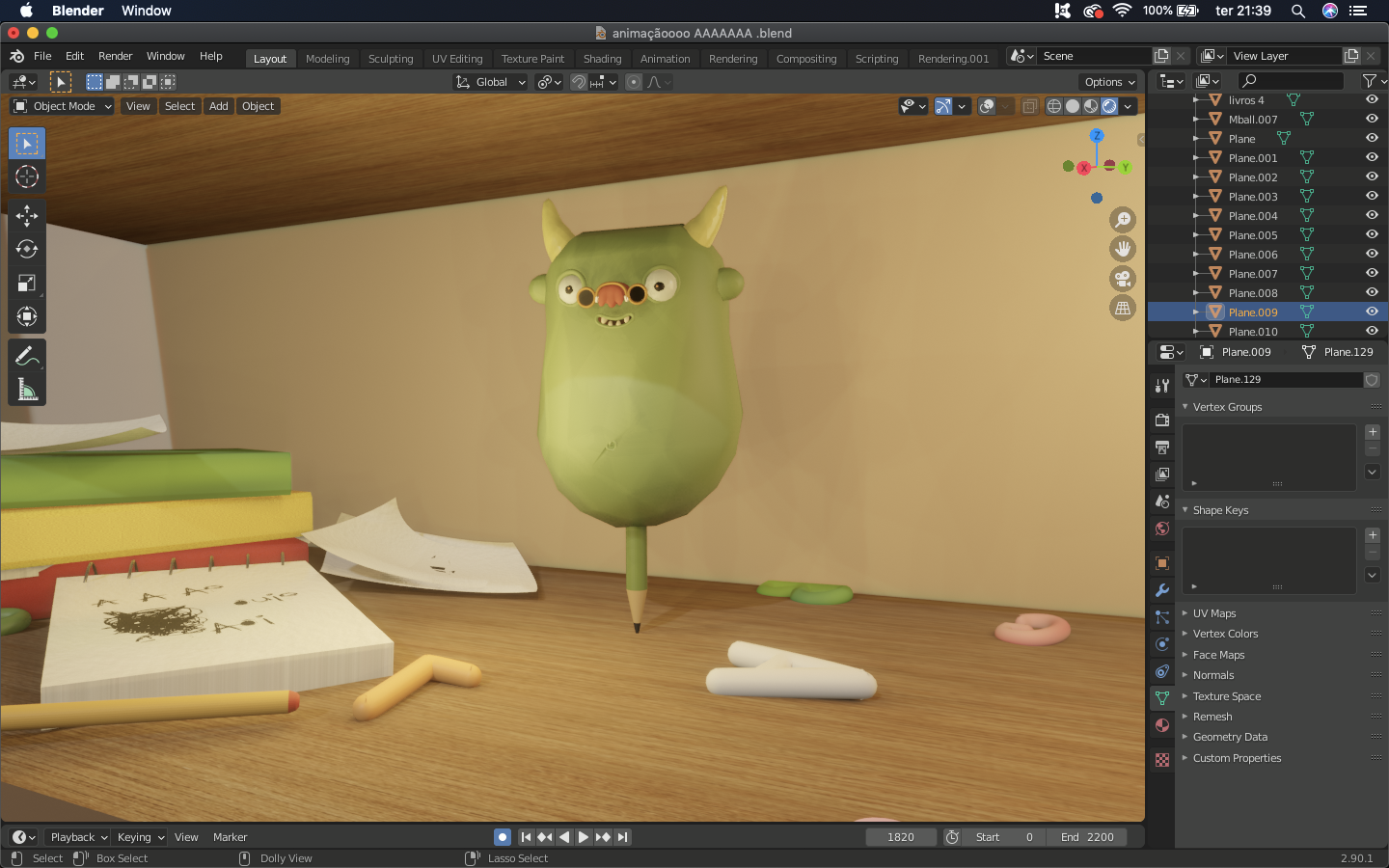Toggle the snapping magnet button
Viewport: 1389px width, 868px height.
click(x=578, y=82)
